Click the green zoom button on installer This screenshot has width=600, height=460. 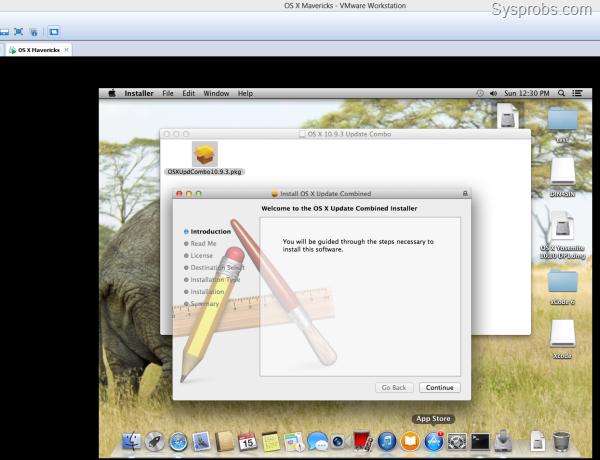point(199,194)
